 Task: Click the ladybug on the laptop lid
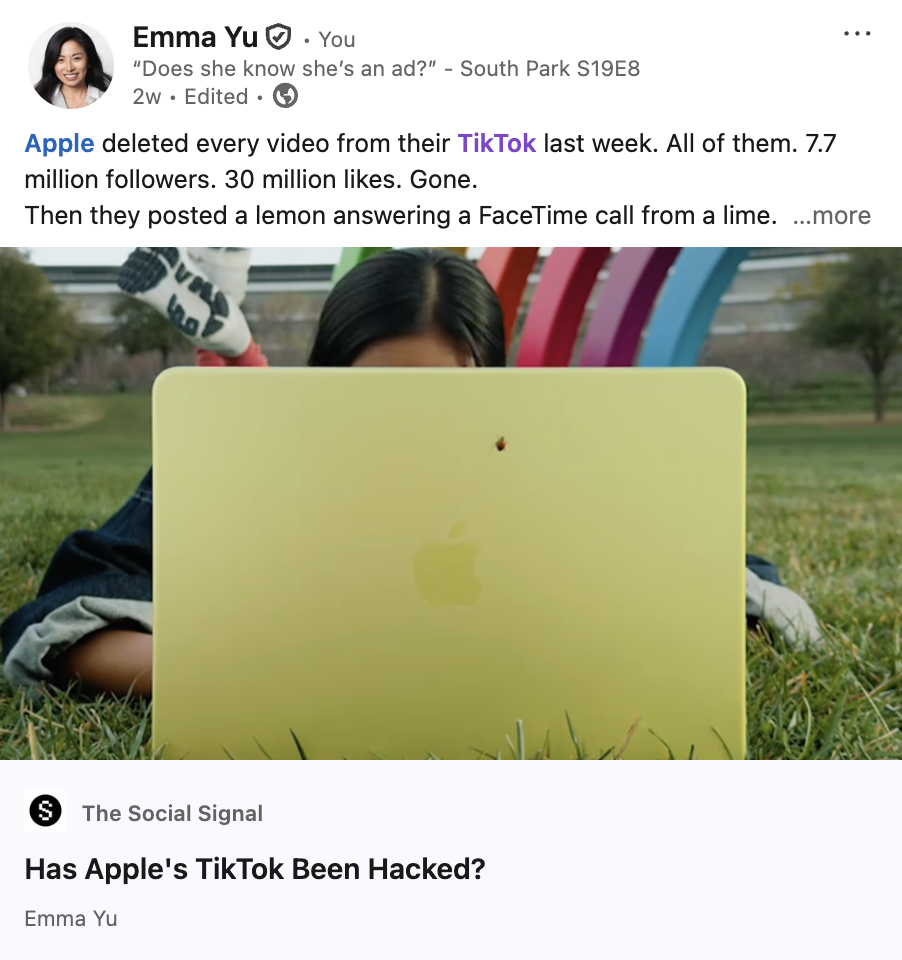[500, 443]
